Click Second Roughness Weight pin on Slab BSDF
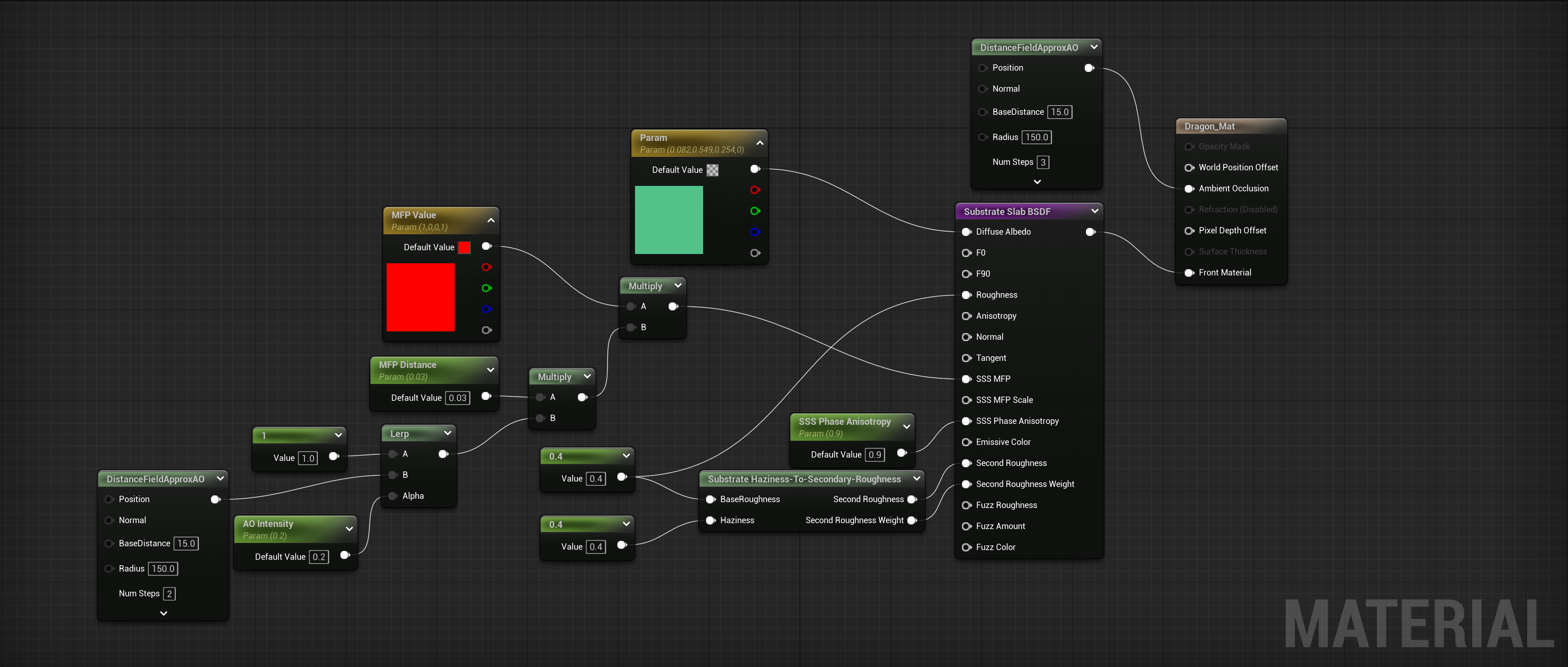Image resolution: width=1568 pixels, height=667 pixels. tap(966, 484)
